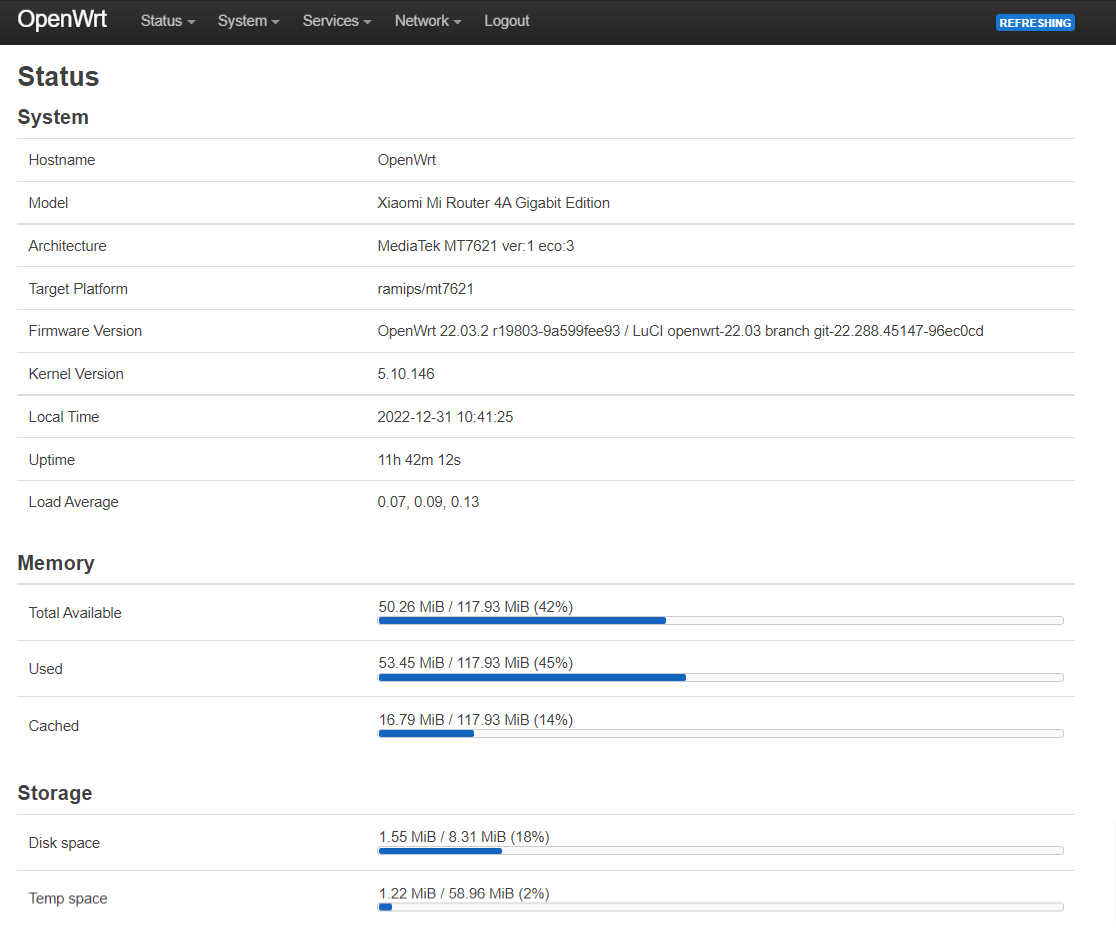Image resolution: width=1116 pixels, height=941 pixels.
Task: Click the Temp space row label
Action: [x=68, y=899]
